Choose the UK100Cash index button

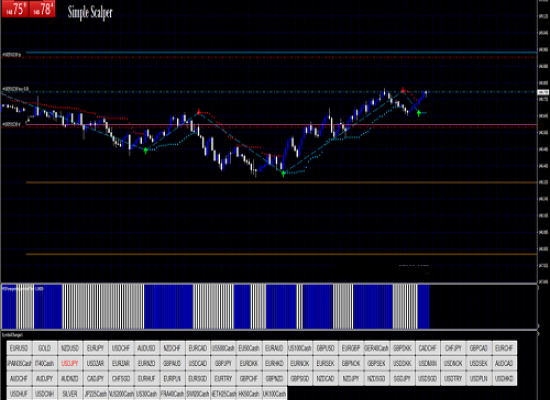click(x=274, y=394)
